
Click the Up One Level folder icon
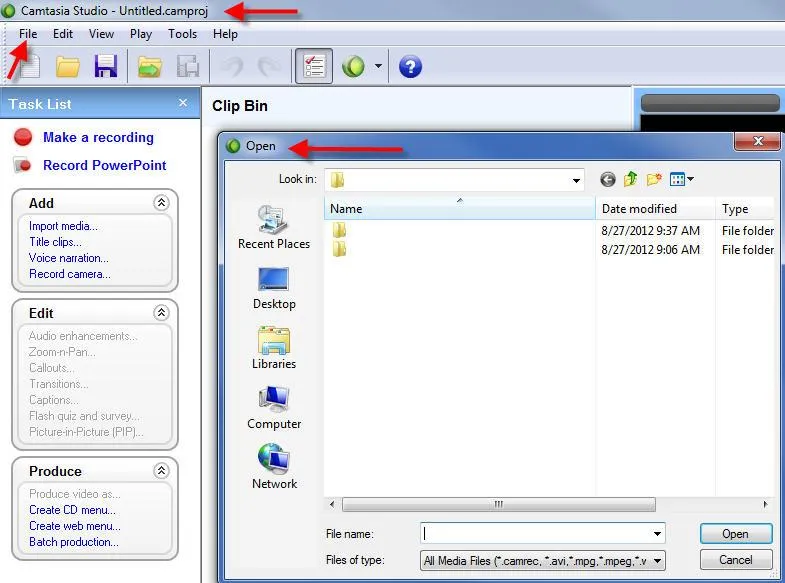point(630,179)
